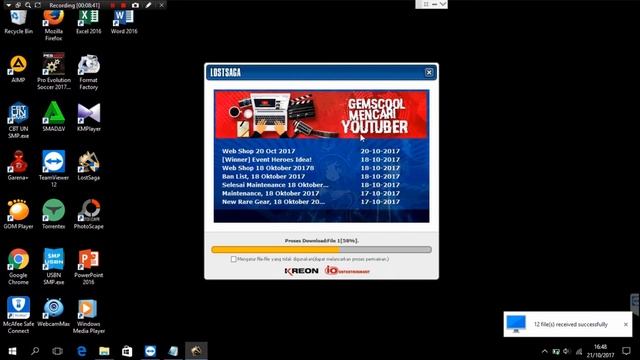The width and height of the screenshot is (640, 360).
Task: Open the Windows Start menu
Action: tap(12, 351)
